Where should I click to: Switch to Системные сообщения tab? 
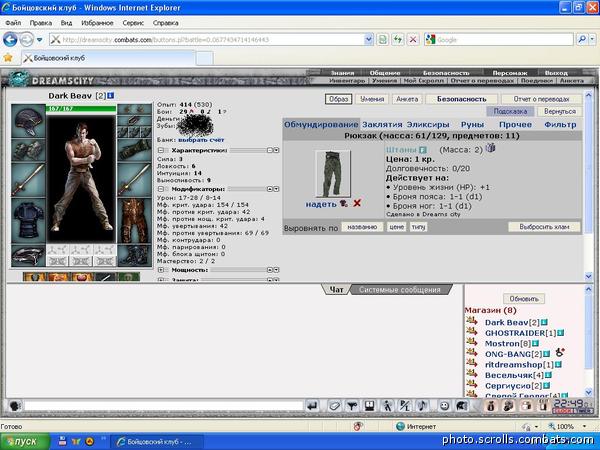tap(399, 290)
